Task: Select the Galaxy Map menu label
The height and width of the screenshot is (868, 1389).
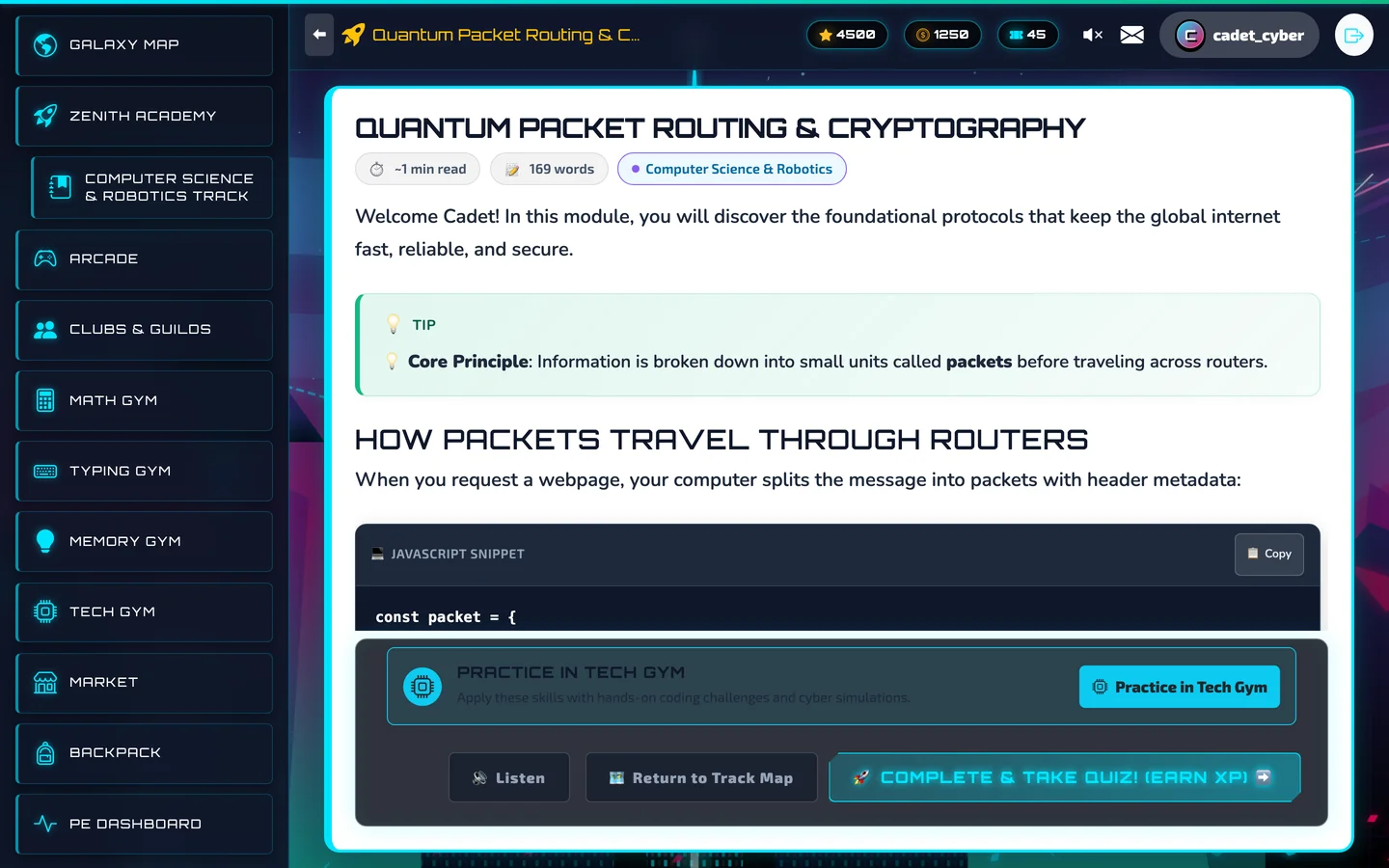Action: [124, 45]
